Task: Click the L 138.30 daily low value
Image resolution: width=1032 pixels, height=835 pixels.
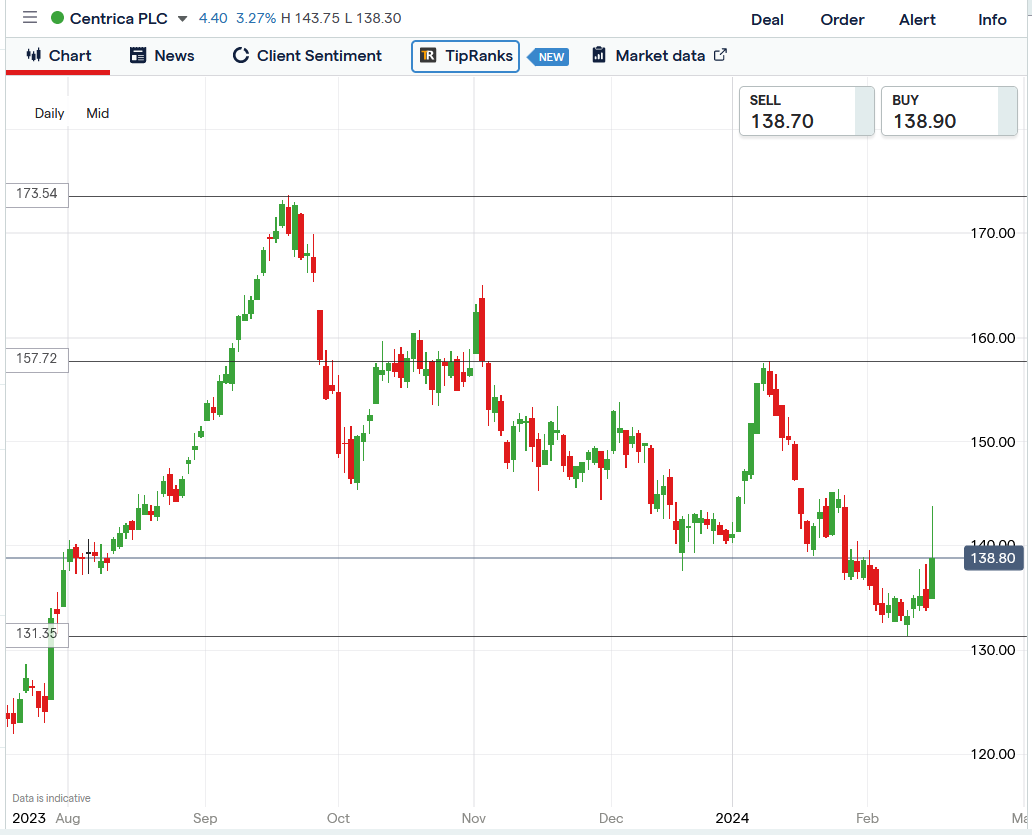Action: point(373,18)
